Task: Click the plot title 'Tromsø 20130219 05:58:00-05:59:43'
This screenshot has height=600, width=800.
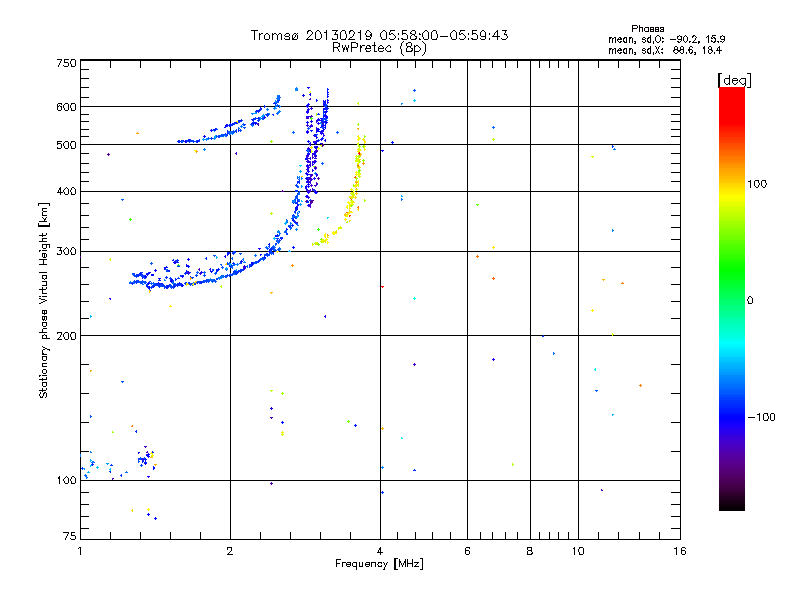Action: pos(379,35)
